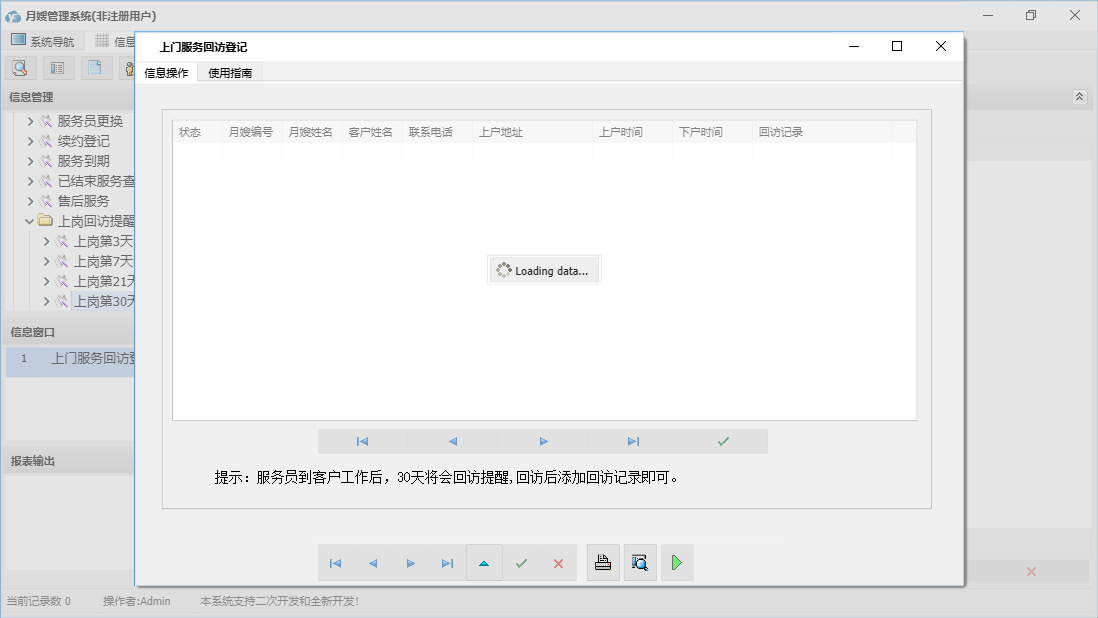The height and width of the screenshot is (618, 1098).
Task: Cancel edits with the red X button
Action: tap(558, 562)
